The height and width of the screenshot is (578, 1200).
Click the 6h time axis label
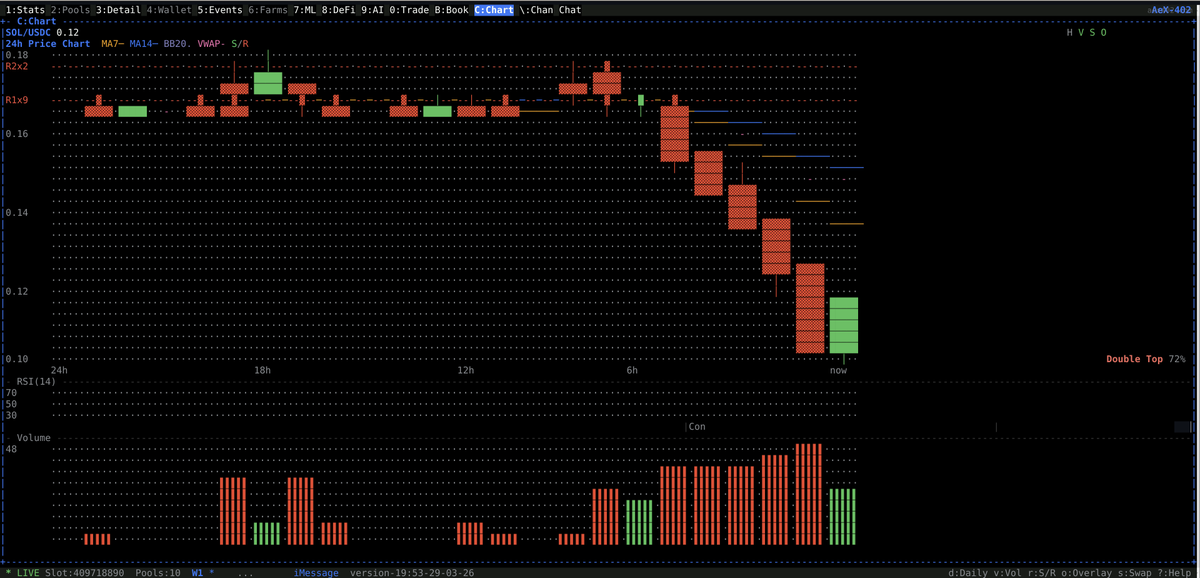pyautogui.click(x=632, y=371)
